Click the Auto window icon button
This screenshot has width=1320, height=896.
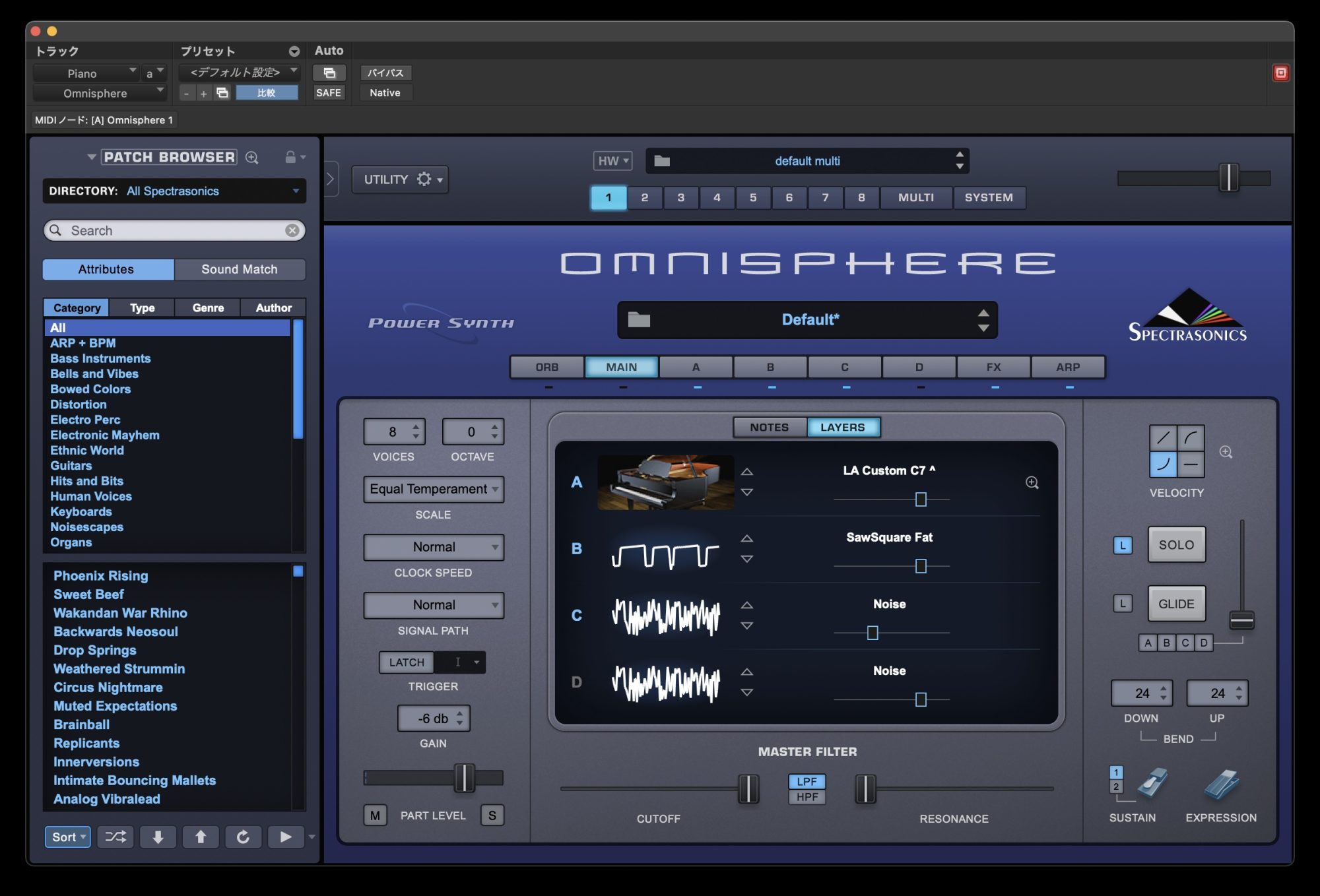(x=329, y=73)
